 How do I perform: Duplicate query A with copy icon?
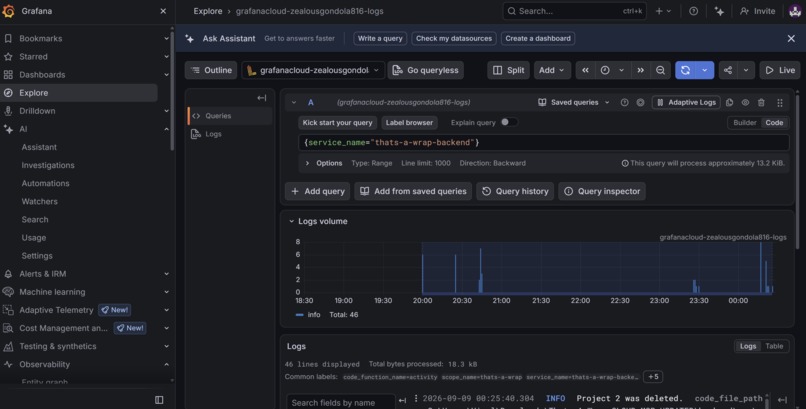coord(729,102)
